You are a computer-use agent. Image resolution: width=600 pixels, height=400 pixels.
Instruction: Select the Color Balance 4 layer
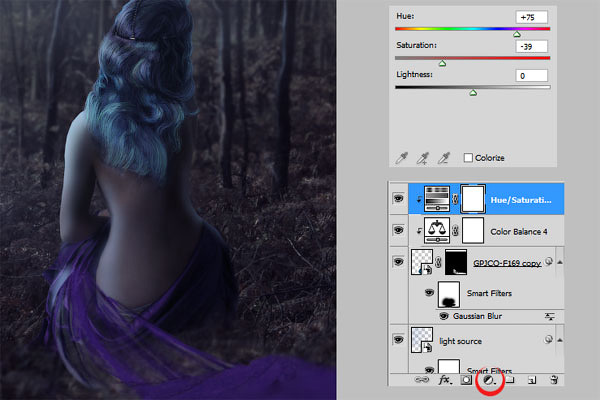518,232
